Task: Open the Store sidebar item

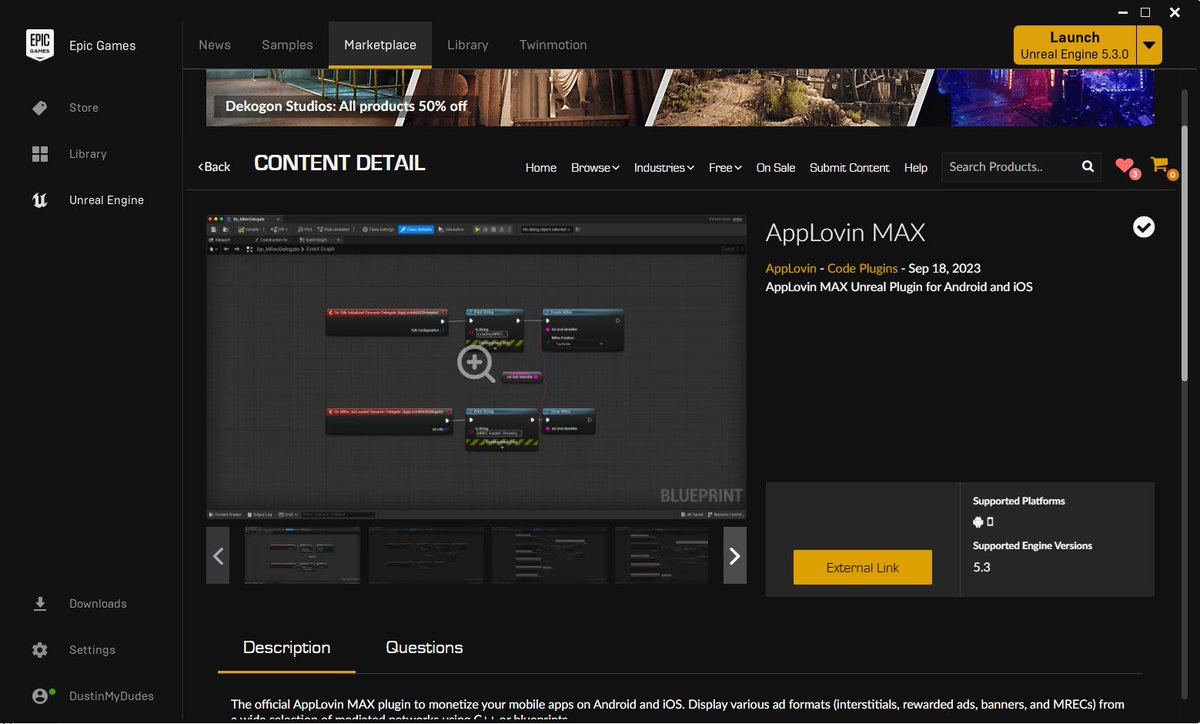Action: (x=66, y=108)
